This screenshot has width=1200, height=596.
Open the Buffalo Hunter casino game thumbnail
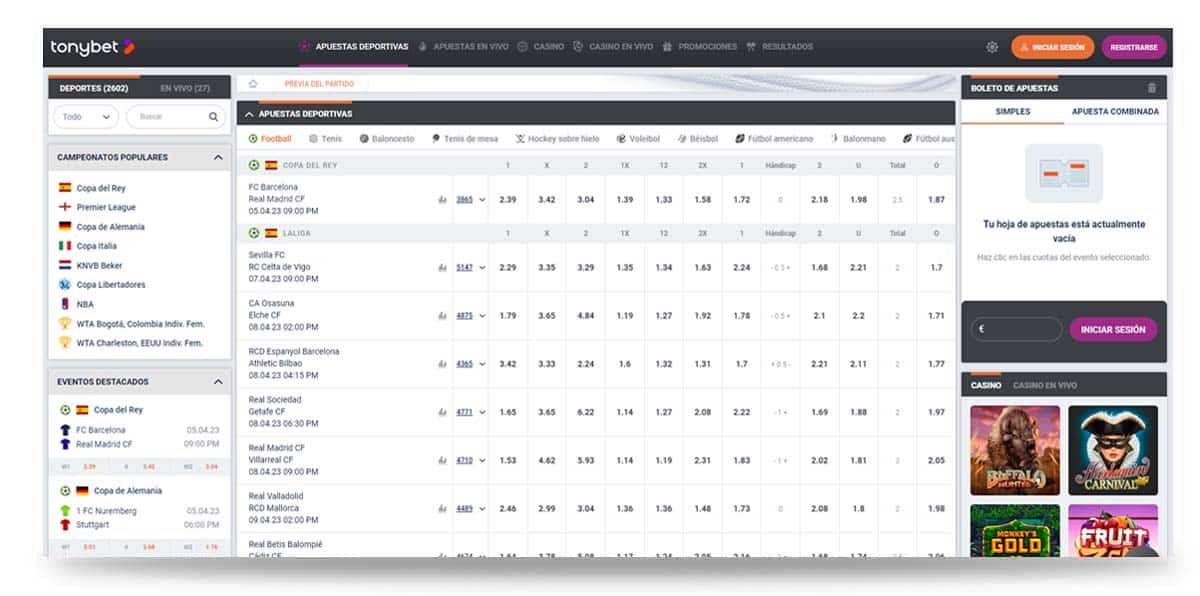point(1015,450)
